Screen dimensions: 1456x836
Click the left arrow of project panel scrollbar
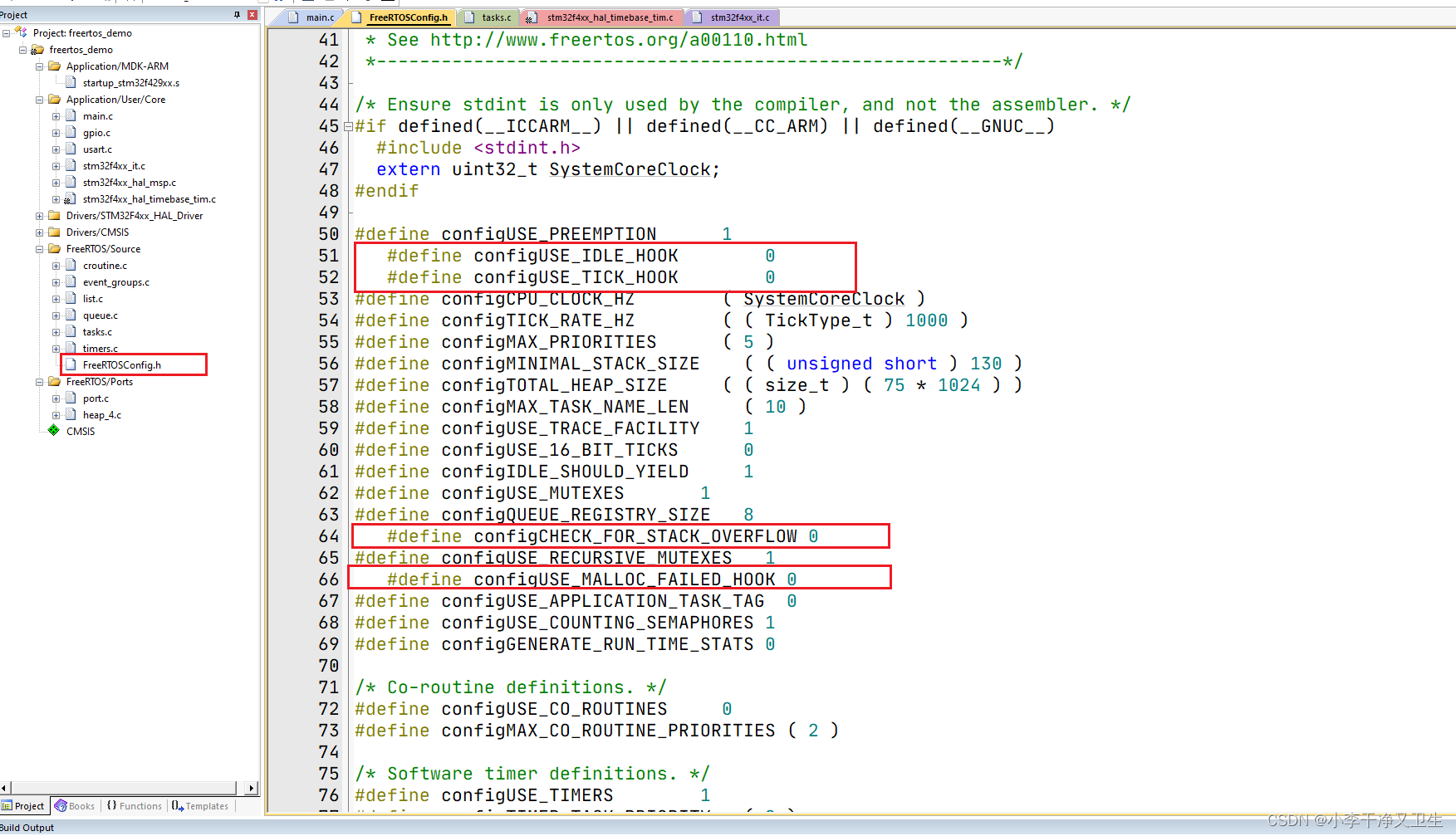pos(5,788)
